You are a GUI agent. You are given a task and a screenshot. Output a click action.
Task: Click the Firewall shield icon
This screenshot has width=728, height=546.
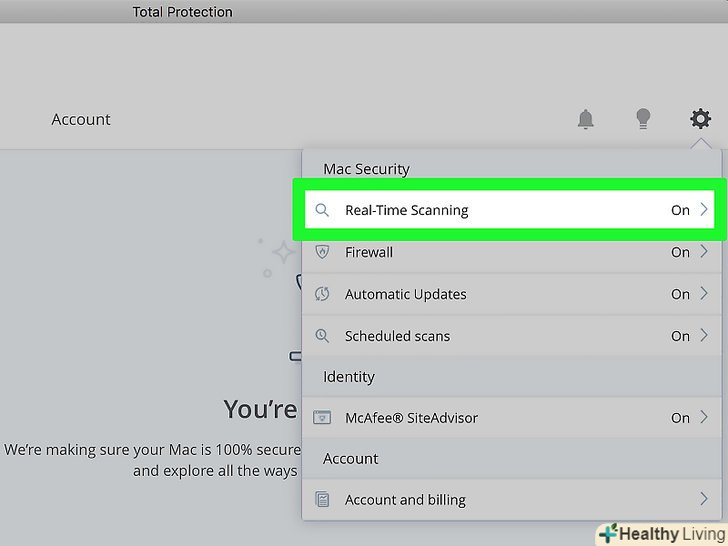pos(322,252)
